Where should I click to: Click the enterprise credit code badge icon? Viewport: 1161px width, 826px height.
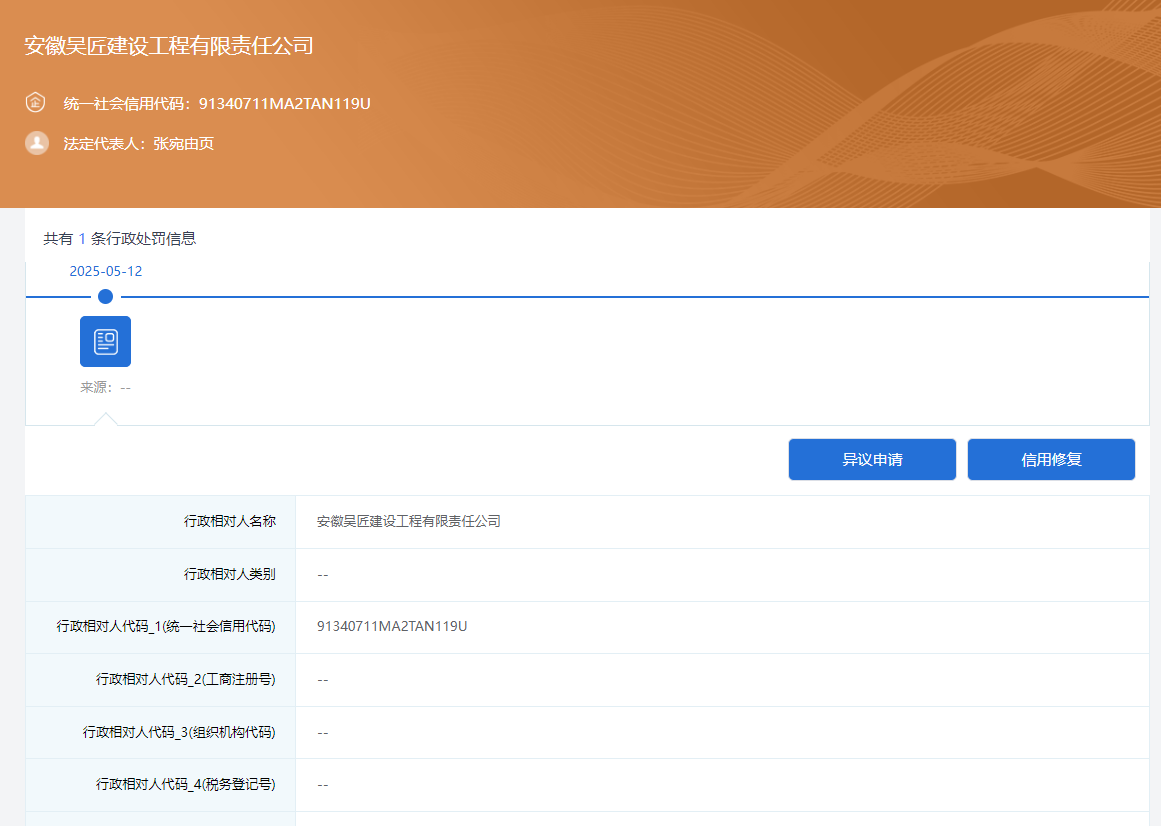[36, 102]
